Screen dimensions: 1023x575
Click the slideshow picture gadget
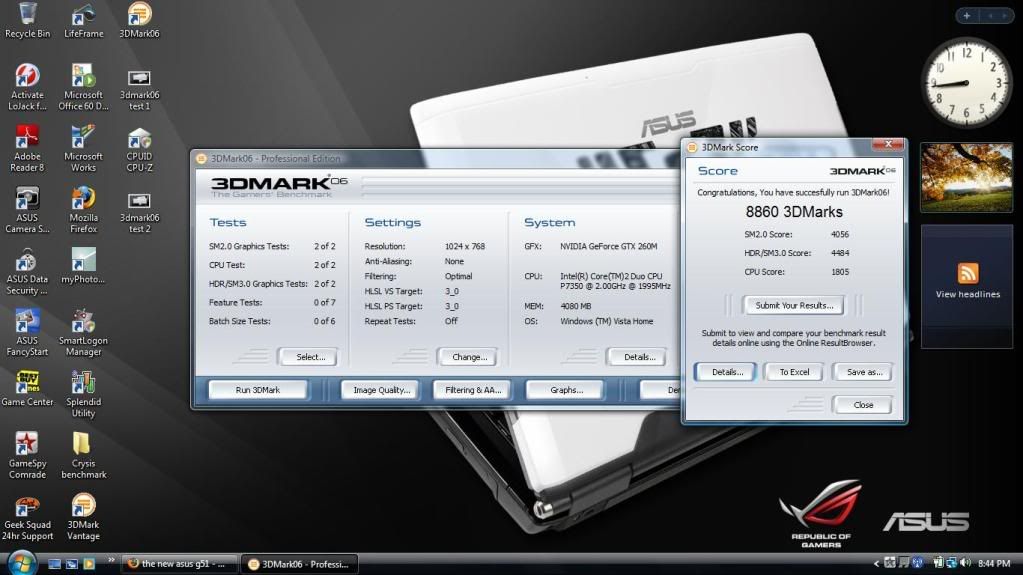pyautogui.click(x=966, y=178)
